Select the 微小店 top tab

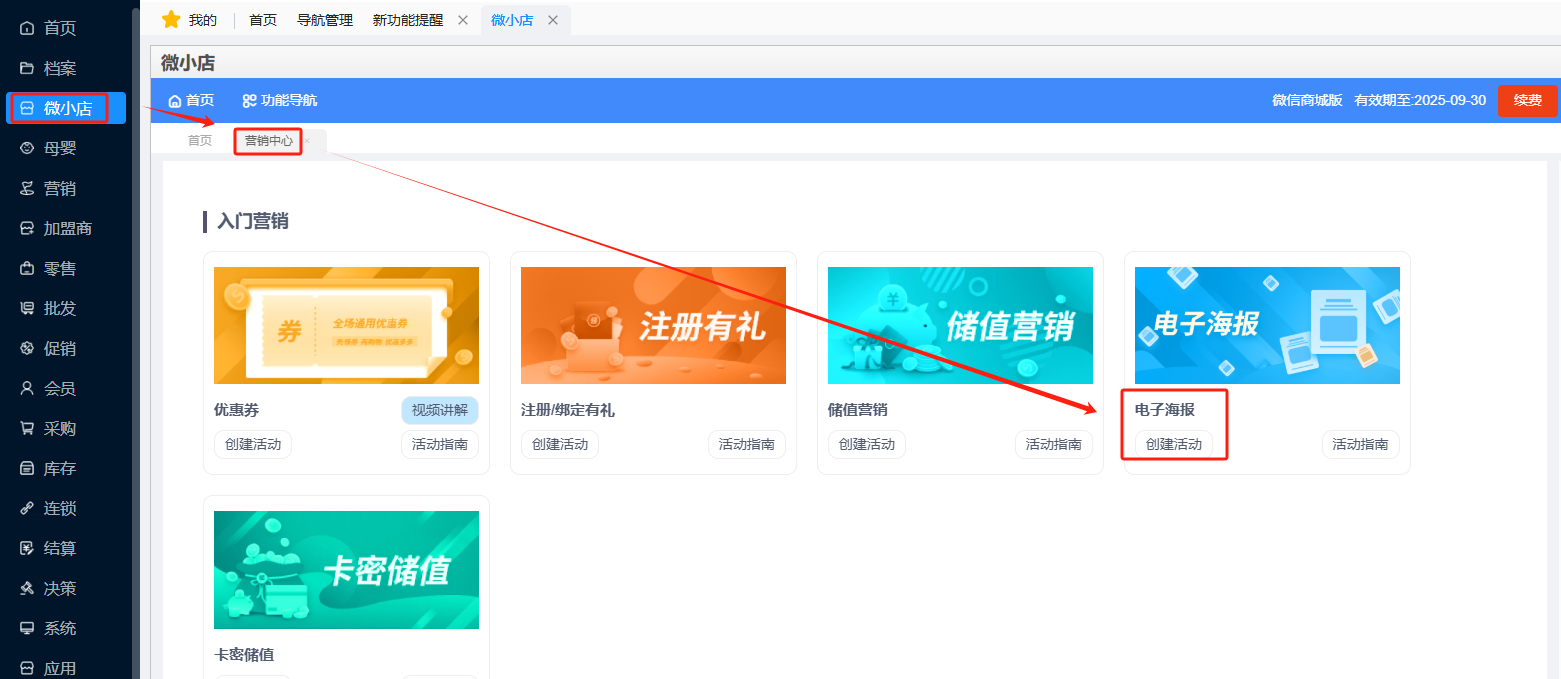tap(512, 20)
